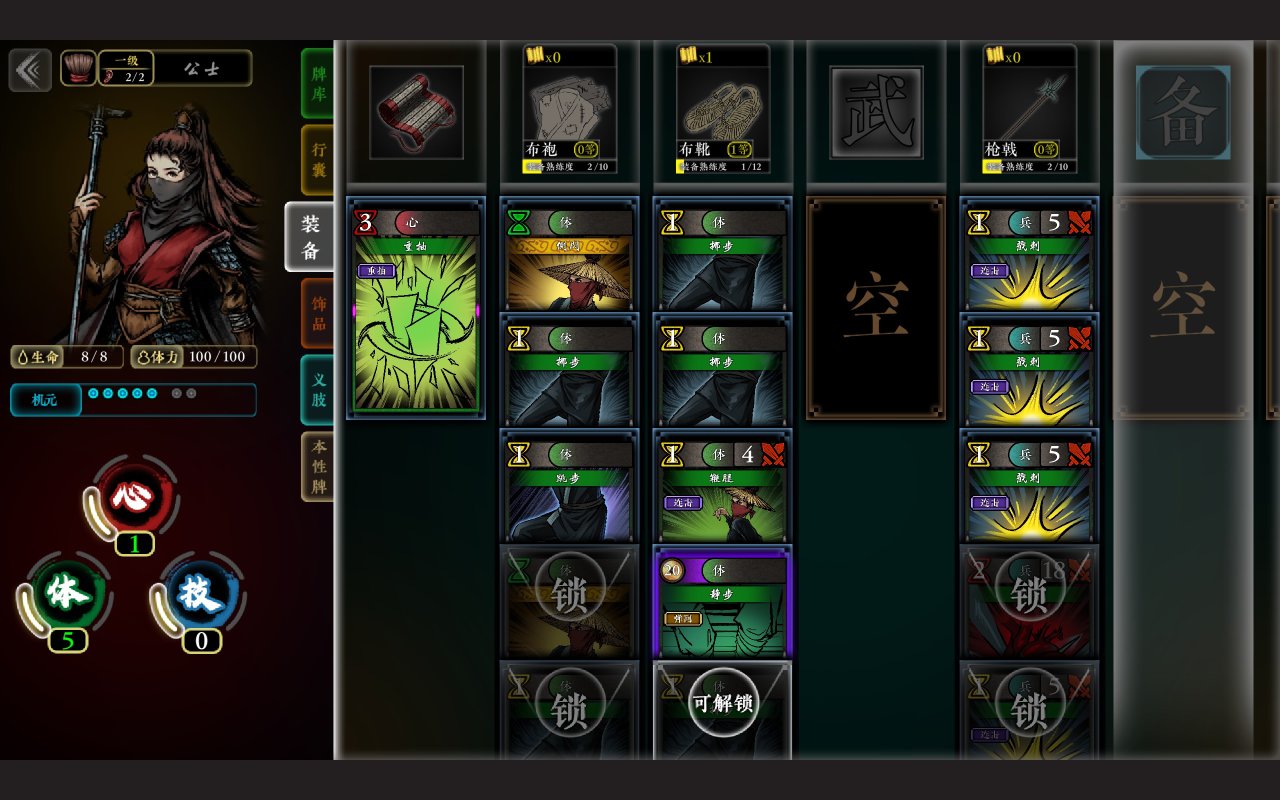
Task: Click the empty 武 weapon slot
Action: coord(876,112)
